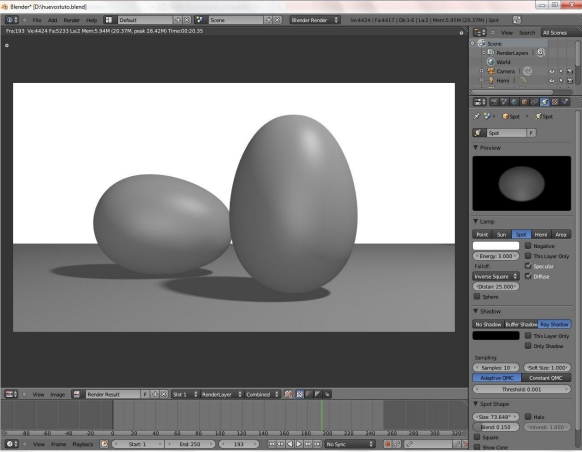The width and height of the screenshot is (582, 452).
Task: Open the Combined pass dropdown
Action: 262,394
